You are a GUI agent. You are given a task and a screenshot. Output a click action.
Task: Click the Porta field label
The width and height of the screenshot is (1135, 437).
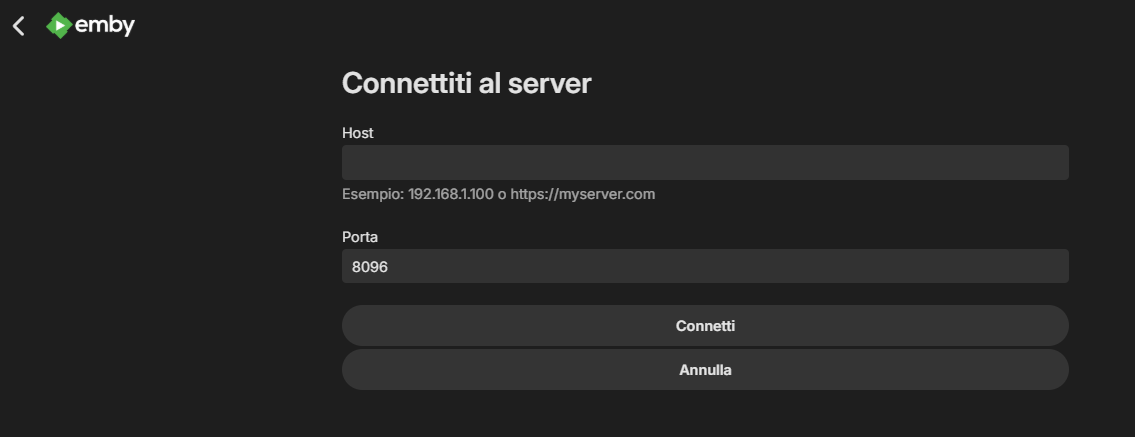[360, 237]
